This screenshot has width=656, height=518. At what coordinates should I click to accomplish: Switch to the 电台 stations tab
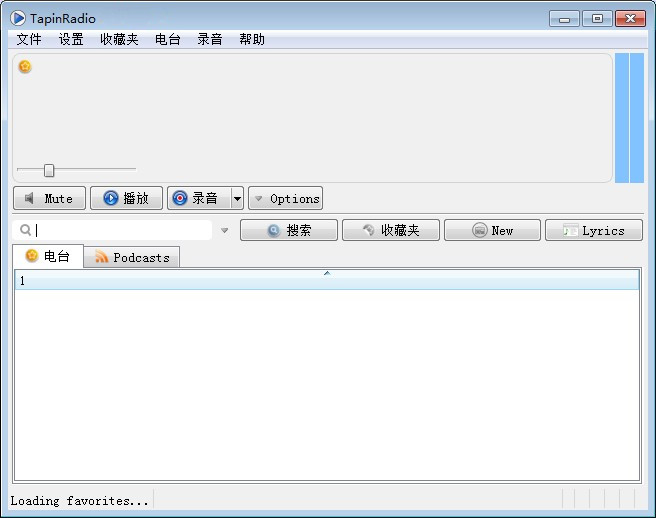(48, 256)
